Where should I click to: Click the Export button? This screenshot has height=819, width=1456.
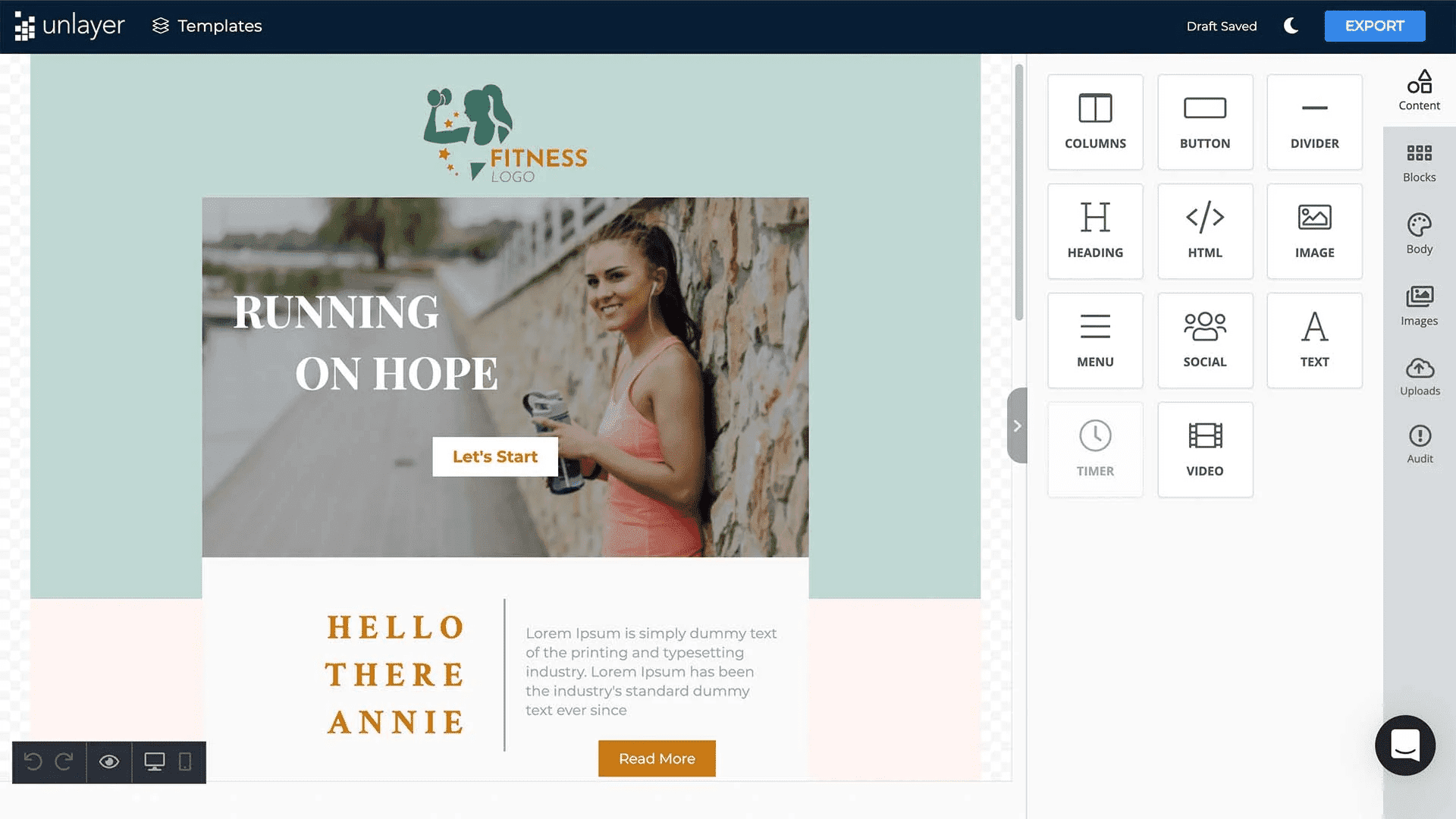[1375, 26]
